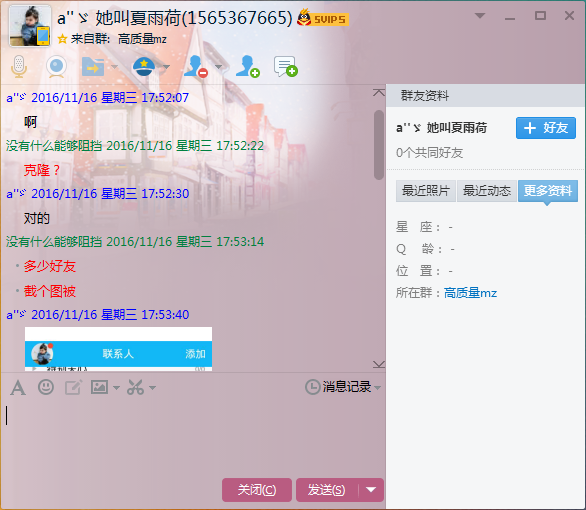Expand the send button options arrow
586x510 pixels.
click(x=371, y=490)
